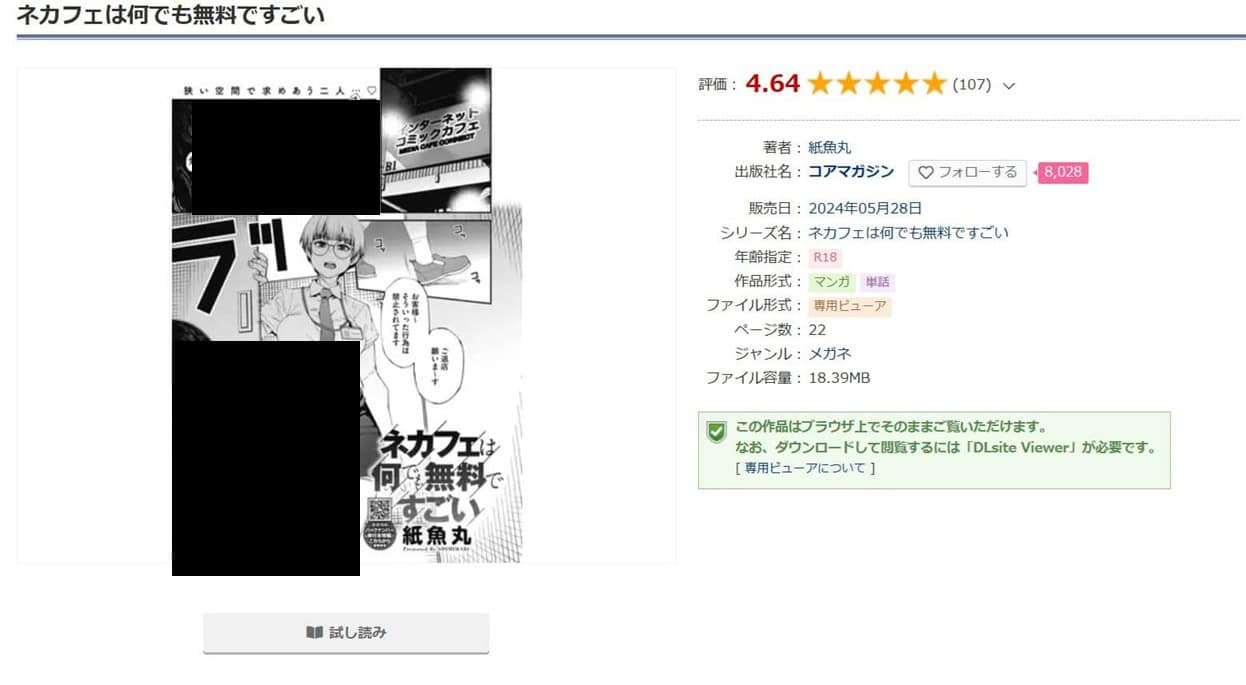
Task: Click the green shield check icon
Action: tap(716, 432)
